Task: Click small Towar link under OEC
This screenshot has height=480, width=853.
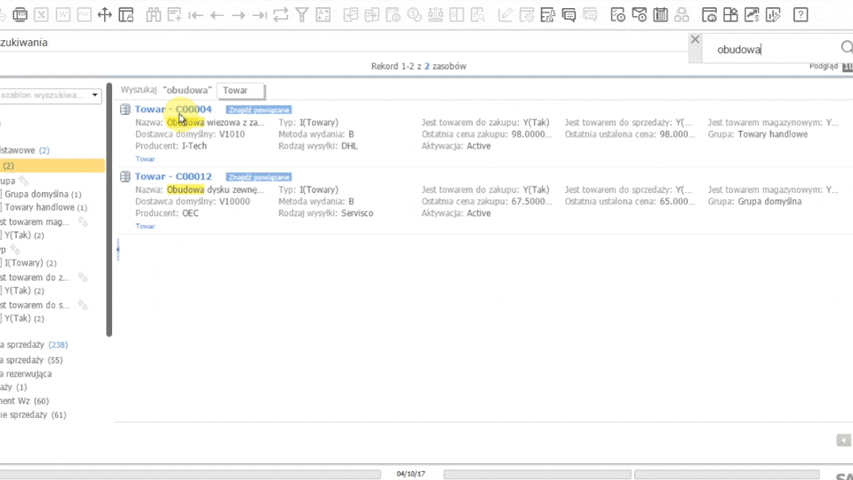Action: tap(145, 226)
